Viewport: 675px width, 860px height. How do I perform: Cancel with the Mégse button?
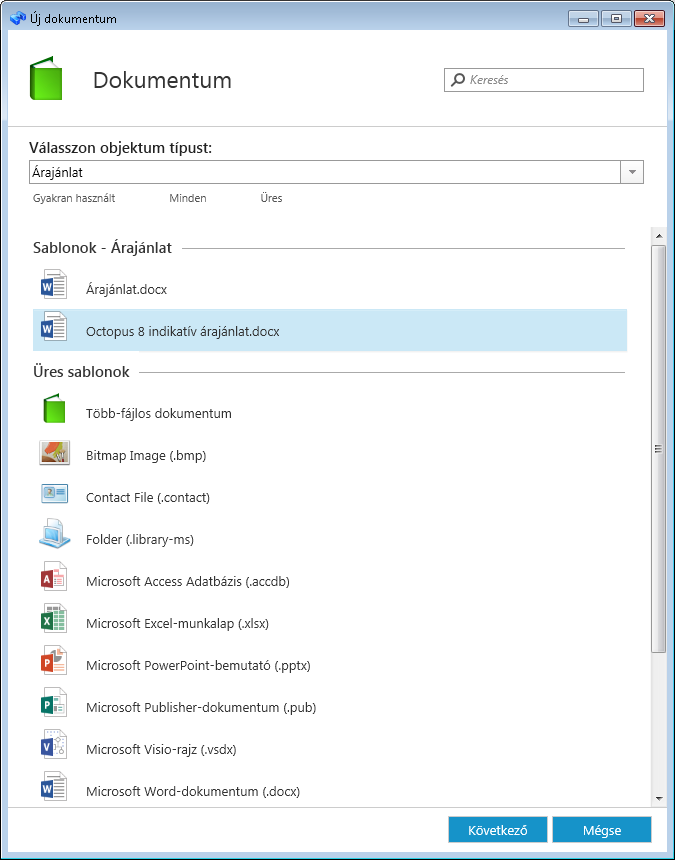click(602, 830)
